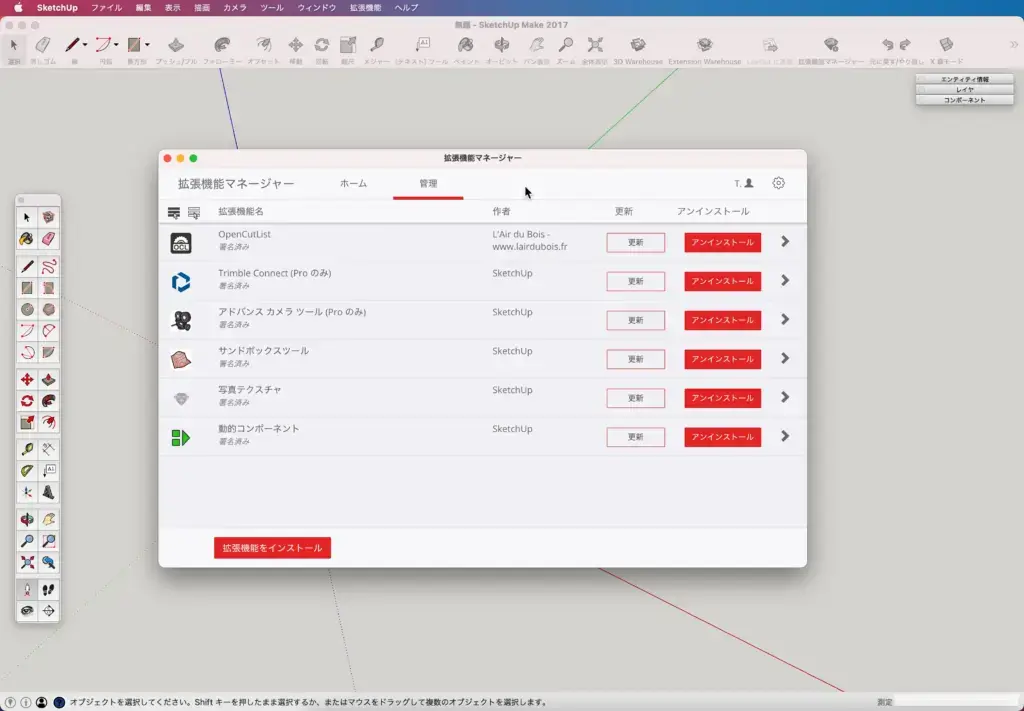Expand the エンティティ情報 tray panel
Screen dimensions: 1024x711
tap(965, 79)
